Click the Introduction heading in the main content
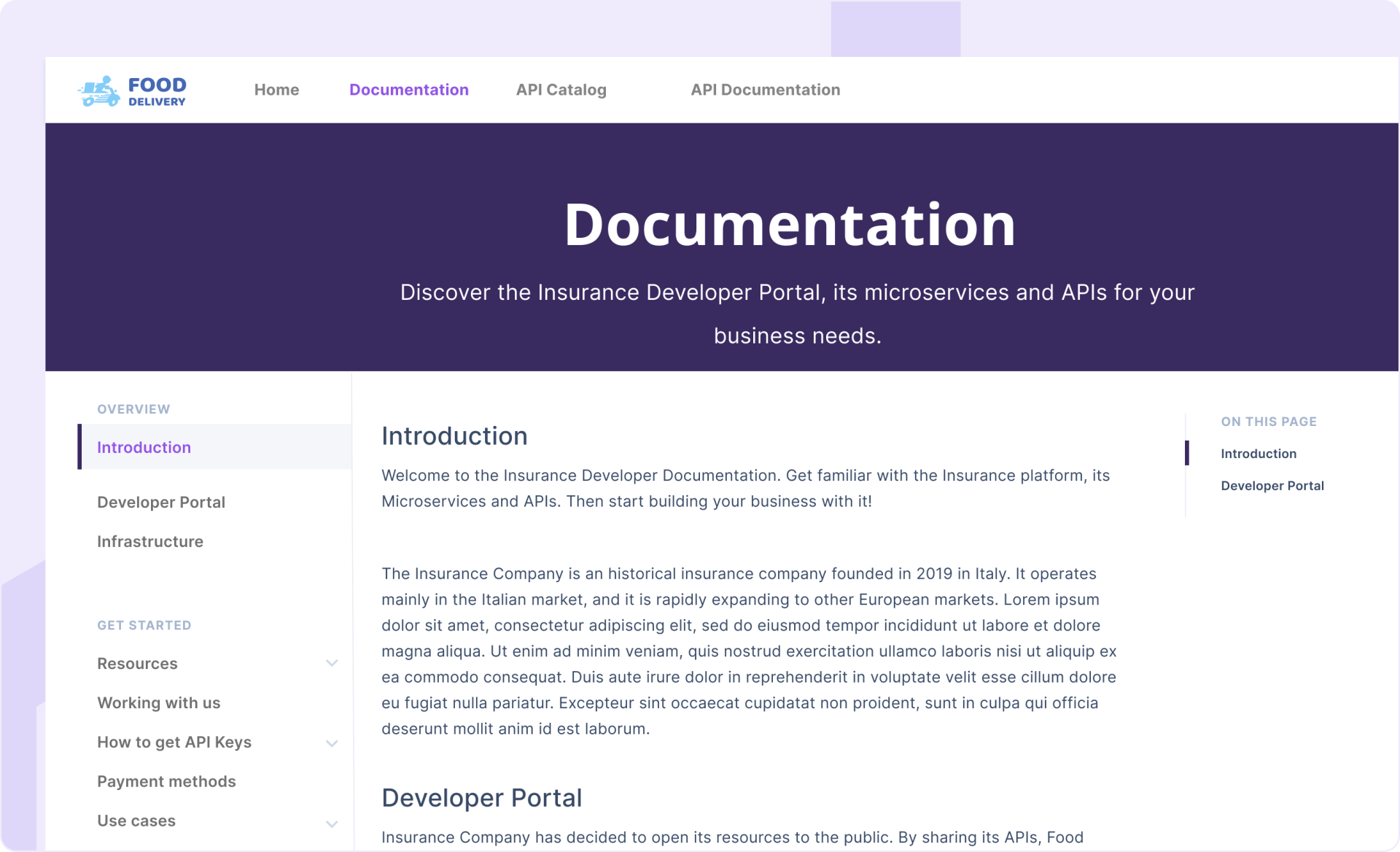Image resolution: width=1400 pixels, height=852 pixels. [x=454, y=435]
